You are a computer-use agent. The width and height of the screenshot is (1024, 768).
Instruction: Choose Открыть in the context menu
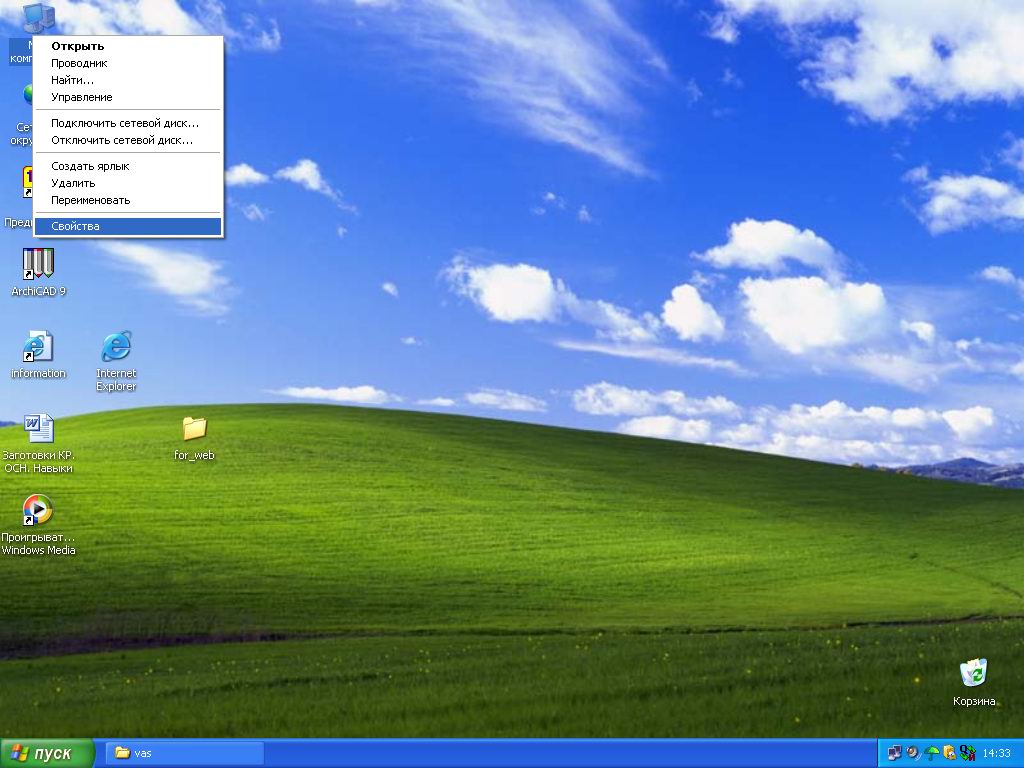pyautogui.click(x=128, y=46)
